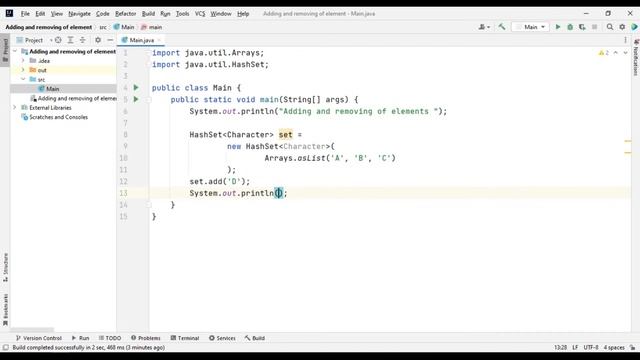Select the Main.java editor tab

coord(141,40)
